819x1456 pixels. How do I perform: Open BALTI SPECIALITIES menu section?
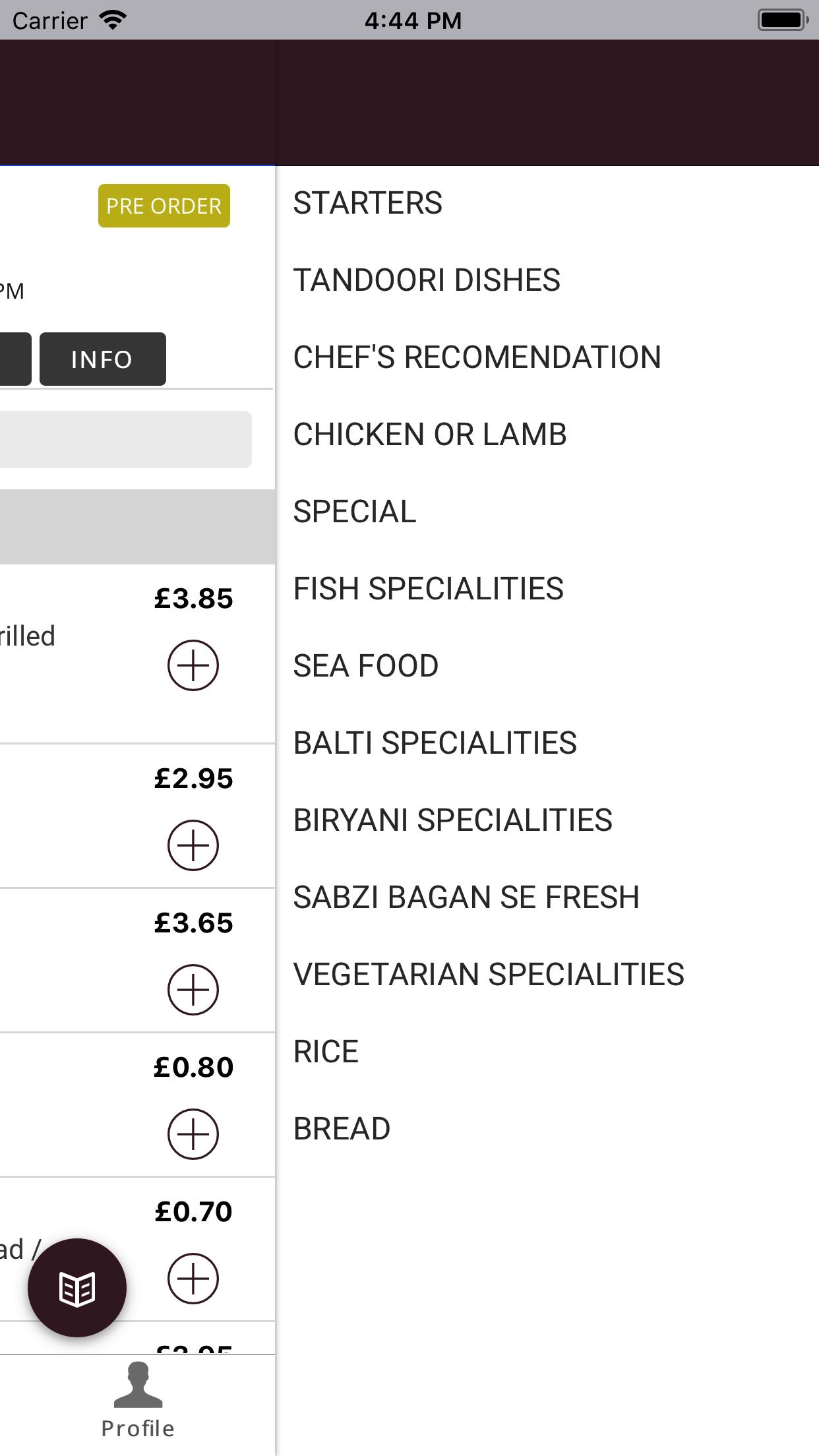[x=435, y=743]
